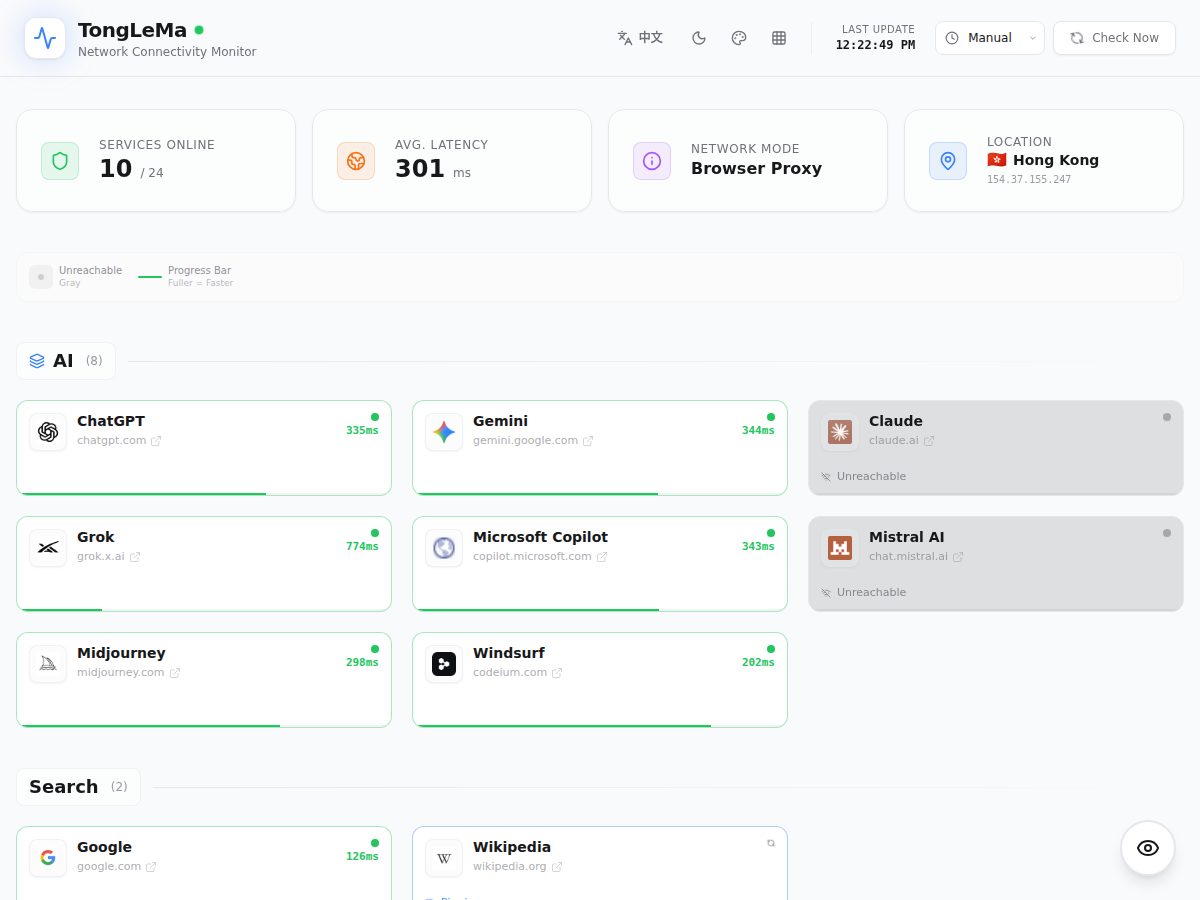1200x900 pixels.
Task: Open the codeium.com link
Action: click(x=518, y=673)
